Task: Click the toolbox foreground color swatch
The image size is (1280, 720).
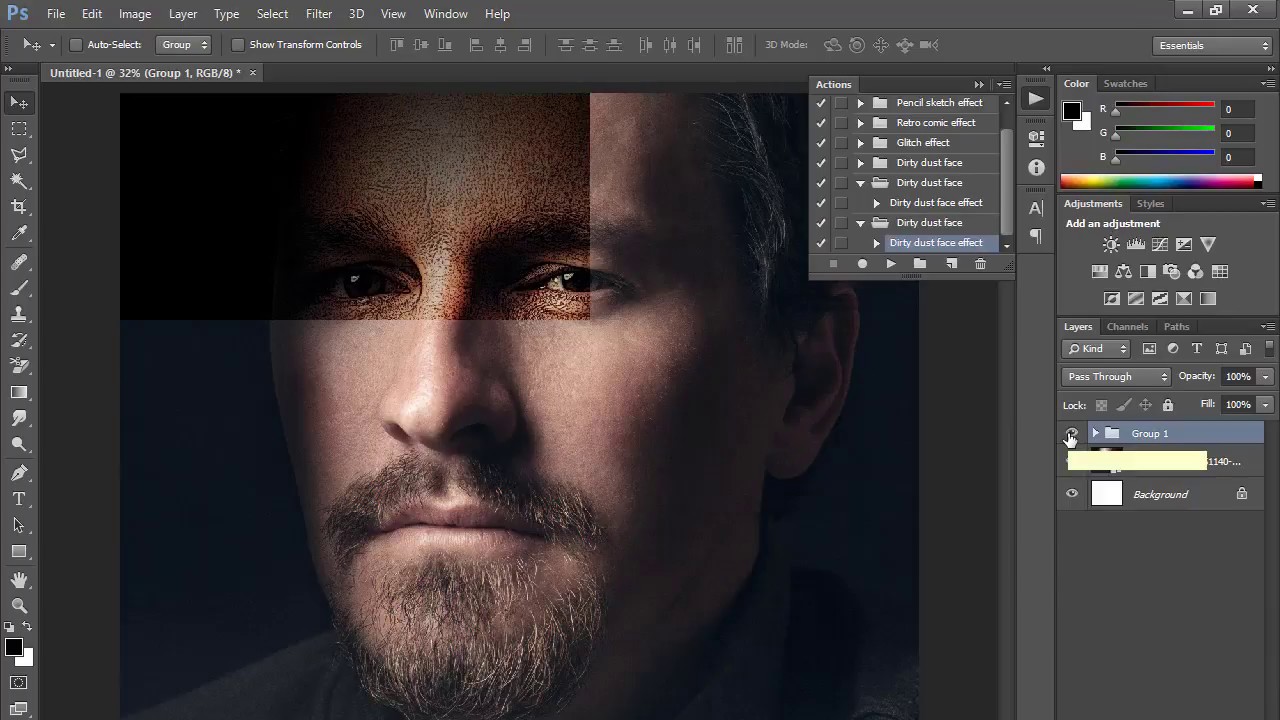Action: click(x=14, y=647)
